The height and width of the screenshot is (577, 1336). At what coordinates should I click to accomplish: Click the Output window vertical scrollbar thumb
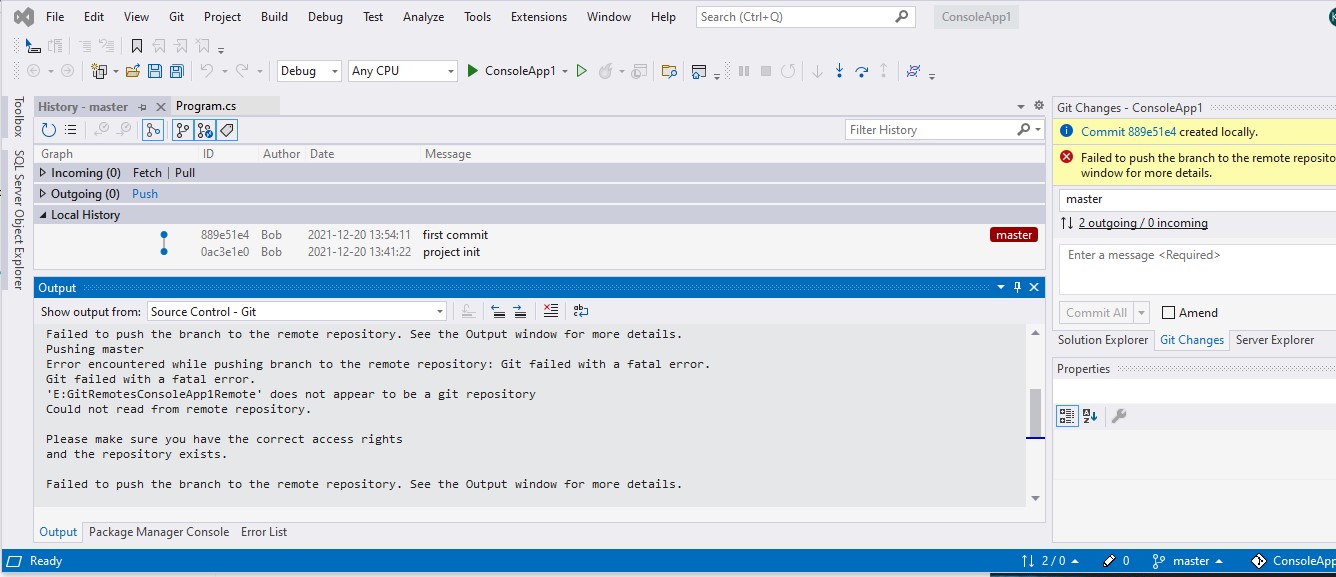click(x=1035, y=413)
